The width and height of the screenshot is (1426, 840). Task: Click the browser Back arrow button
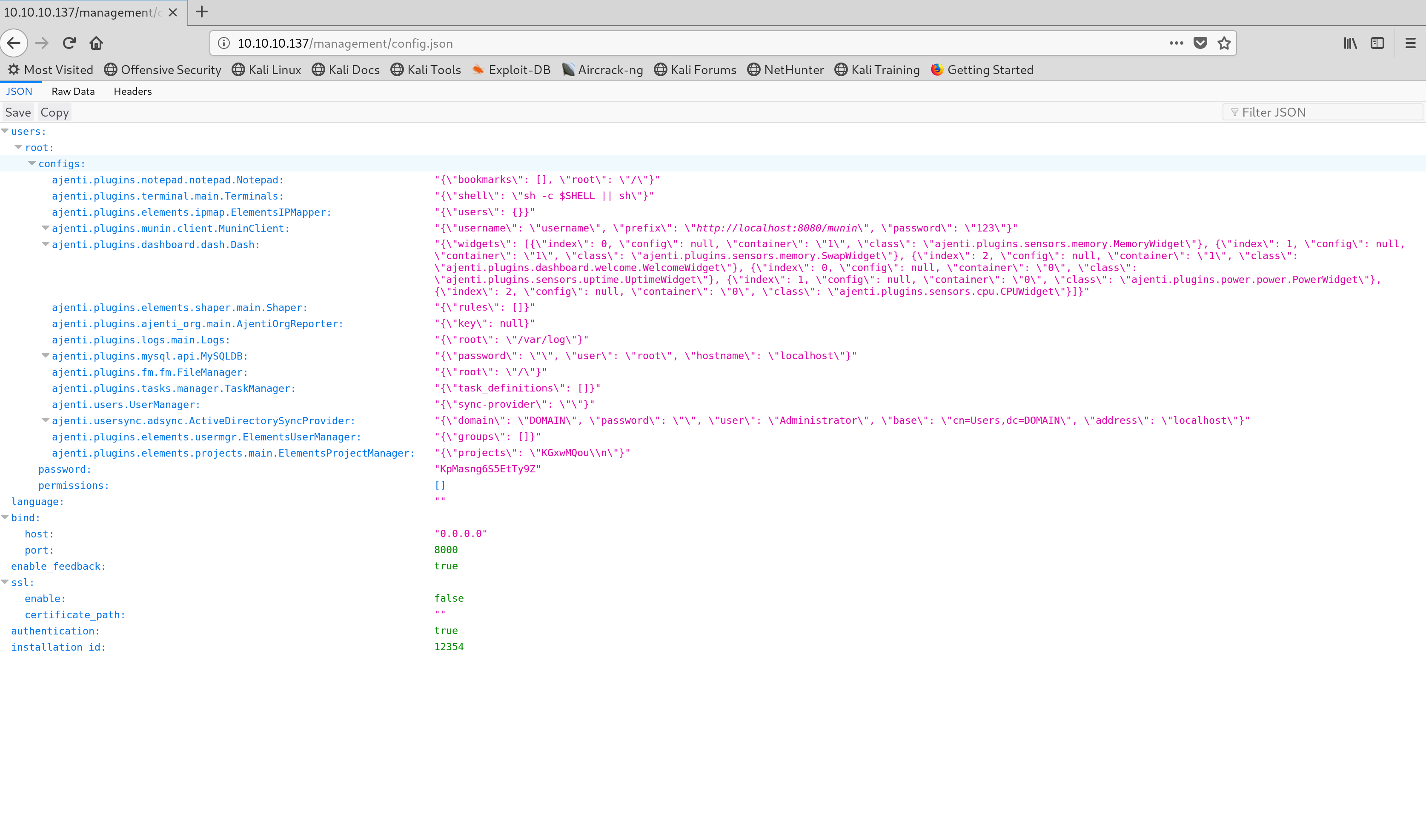click(x=14, y=43)
